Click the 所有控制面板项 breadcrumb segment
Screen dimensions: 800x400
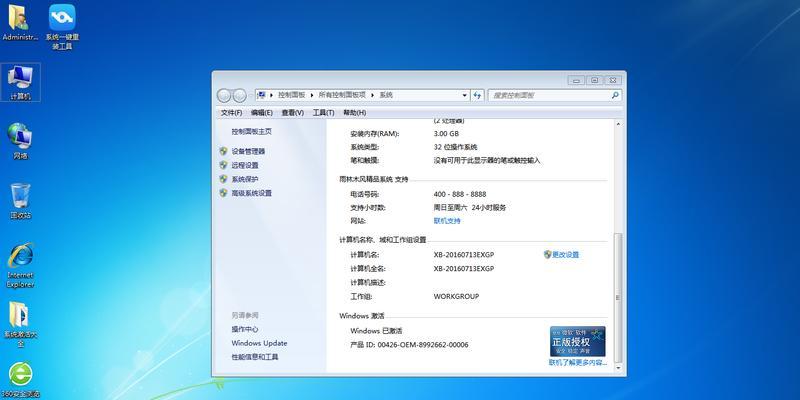[342, 95]
